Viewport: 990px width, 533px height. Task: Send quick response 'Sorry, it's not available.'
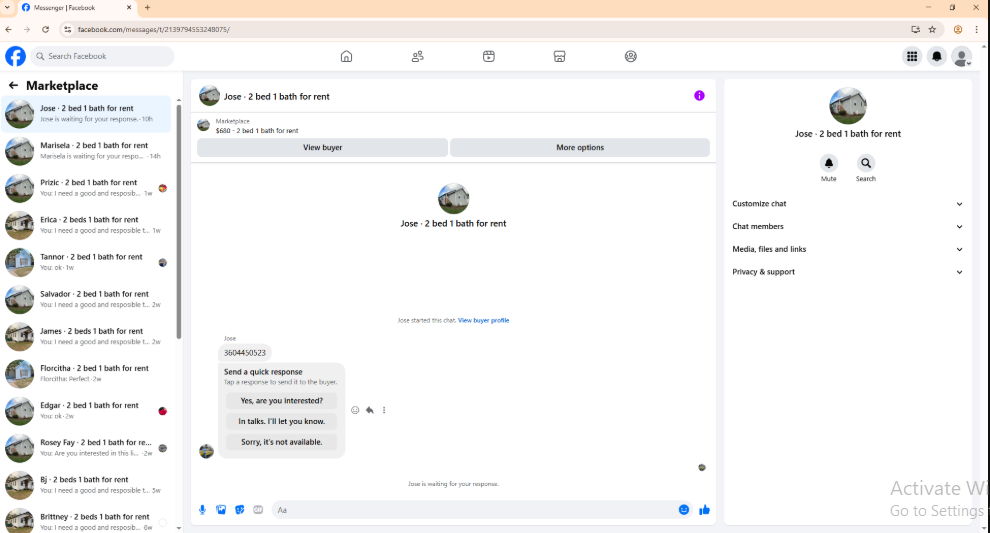coord(282,442)
